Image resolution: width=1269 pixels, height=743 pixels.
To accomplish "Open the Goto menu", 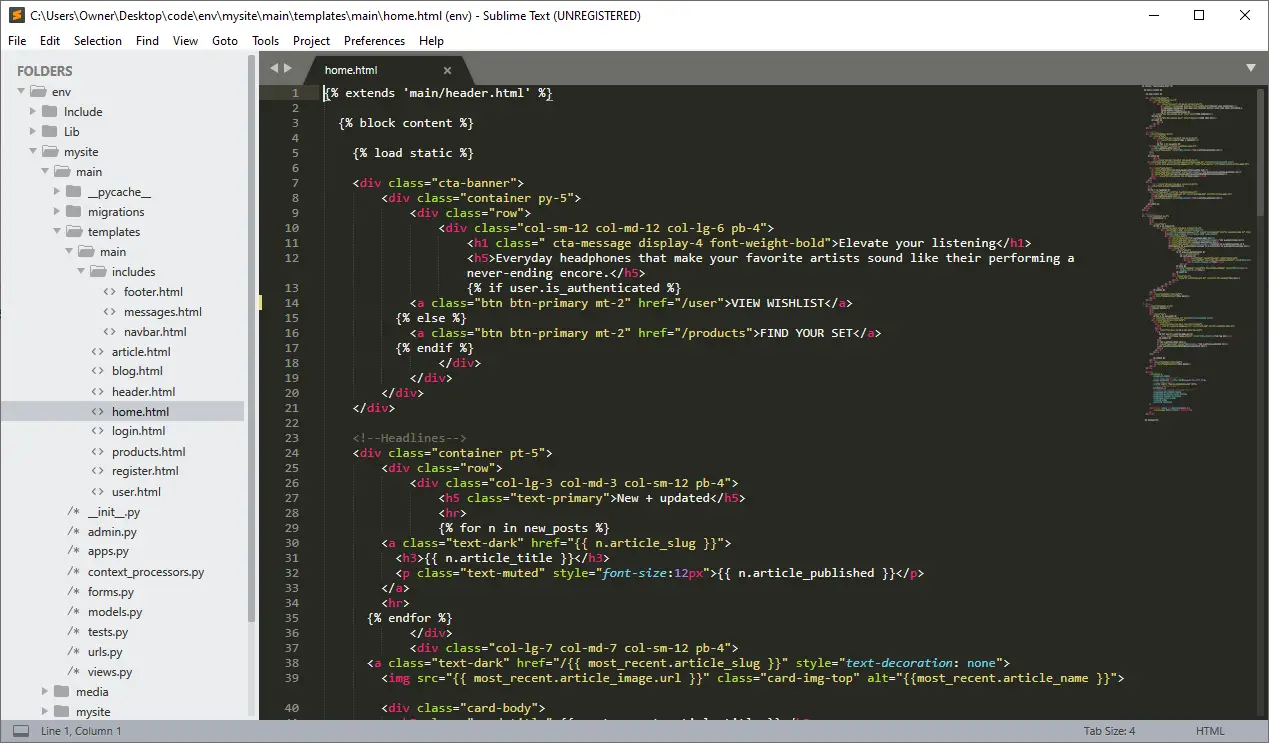I will pos(225,41).
